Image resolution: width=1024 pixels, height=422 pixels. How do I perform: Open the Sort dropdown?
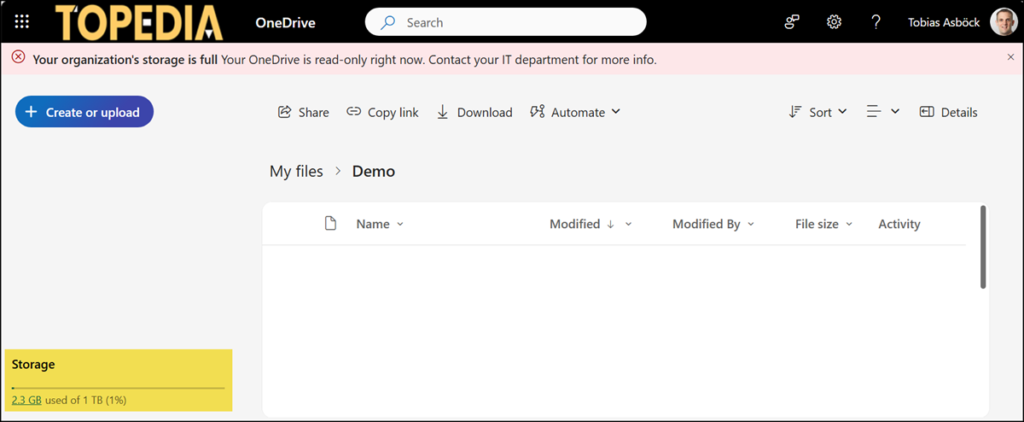click(x=818, y=112)
